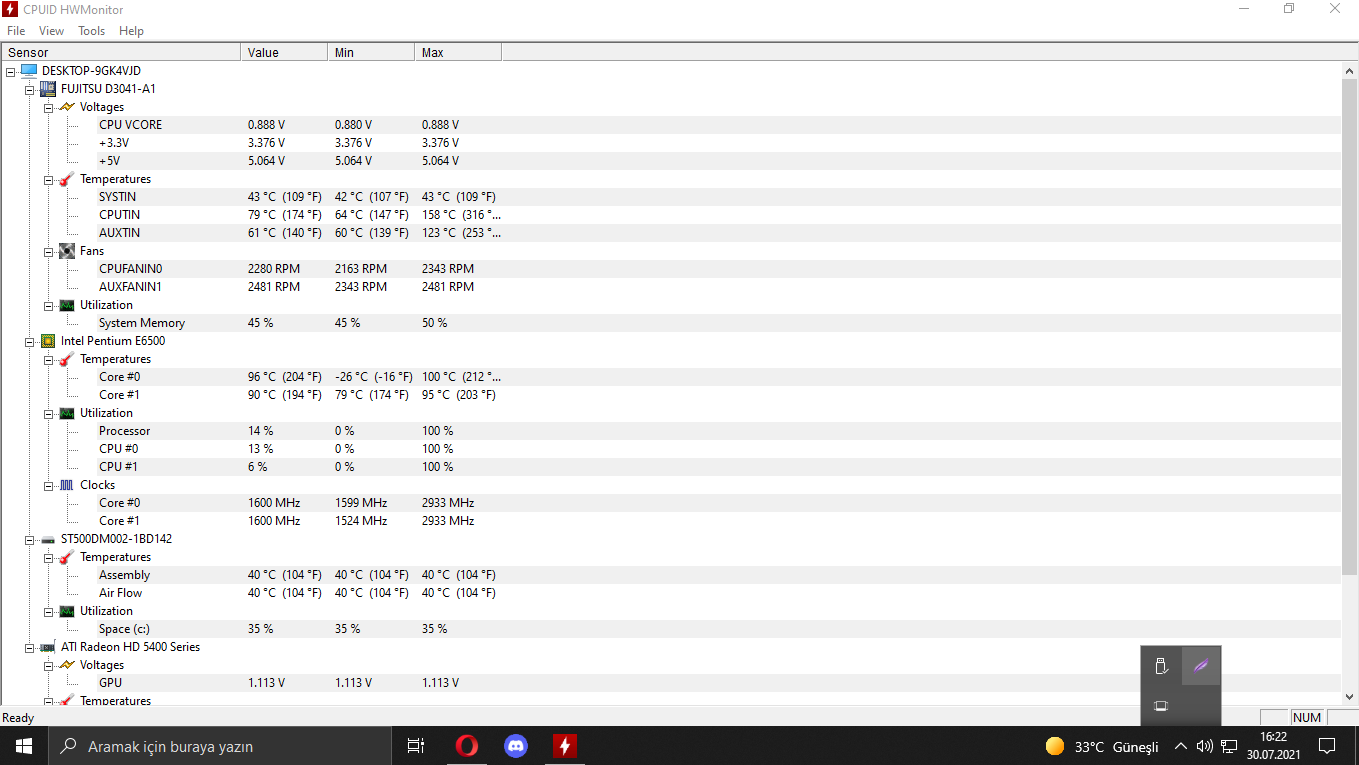Open the View menu
The height and width of the screenshot is (765, 1359).
click(51, 31)
